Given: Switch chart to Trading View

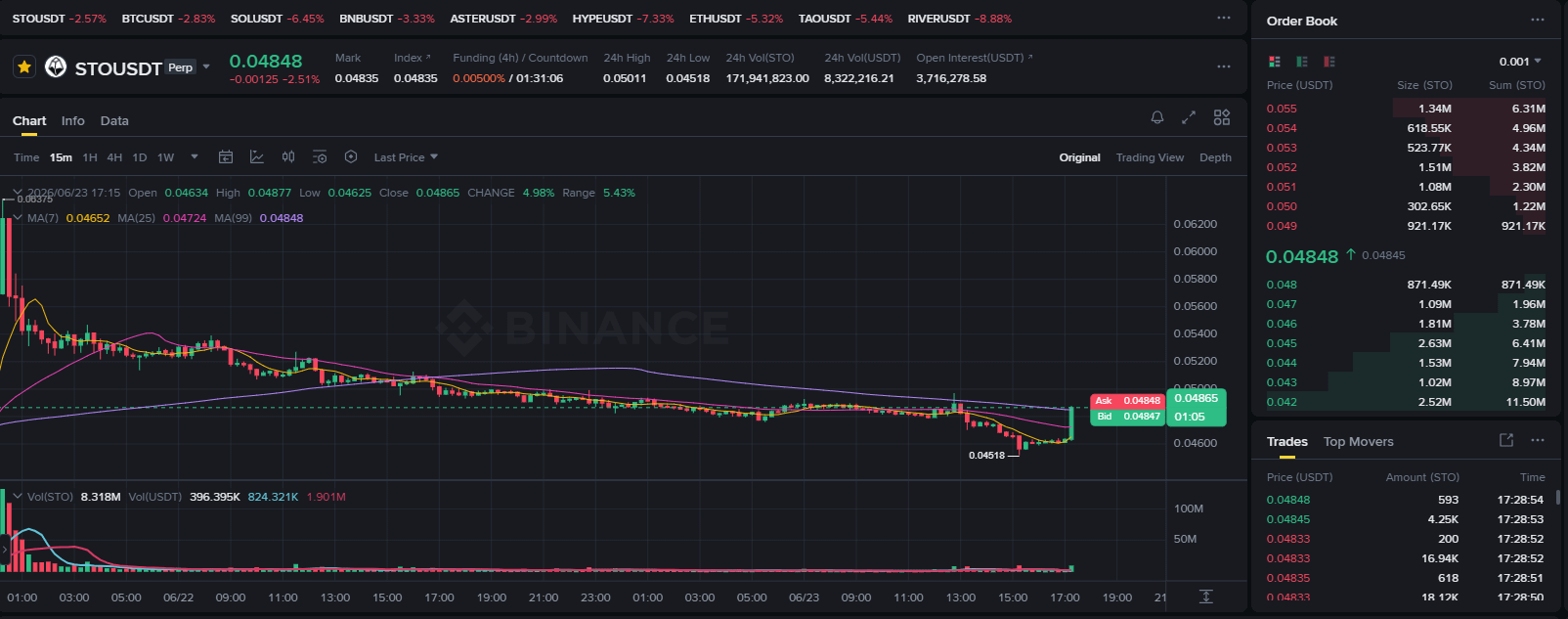Looking at the screenshot, I should click(x=1150, y=157).
